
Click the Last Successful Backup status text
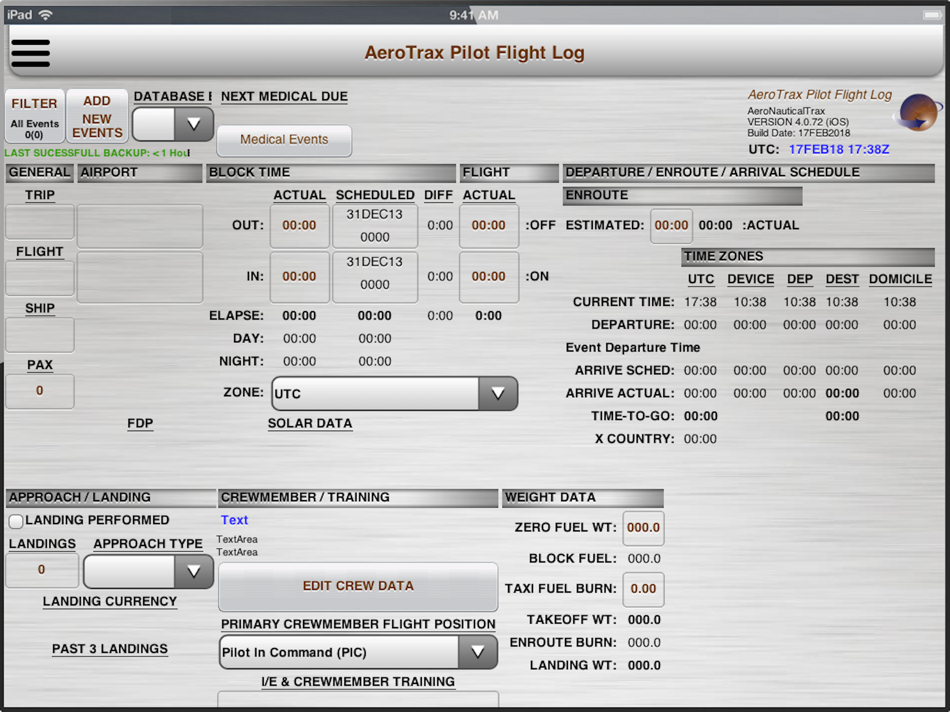(x=97, y=153)
